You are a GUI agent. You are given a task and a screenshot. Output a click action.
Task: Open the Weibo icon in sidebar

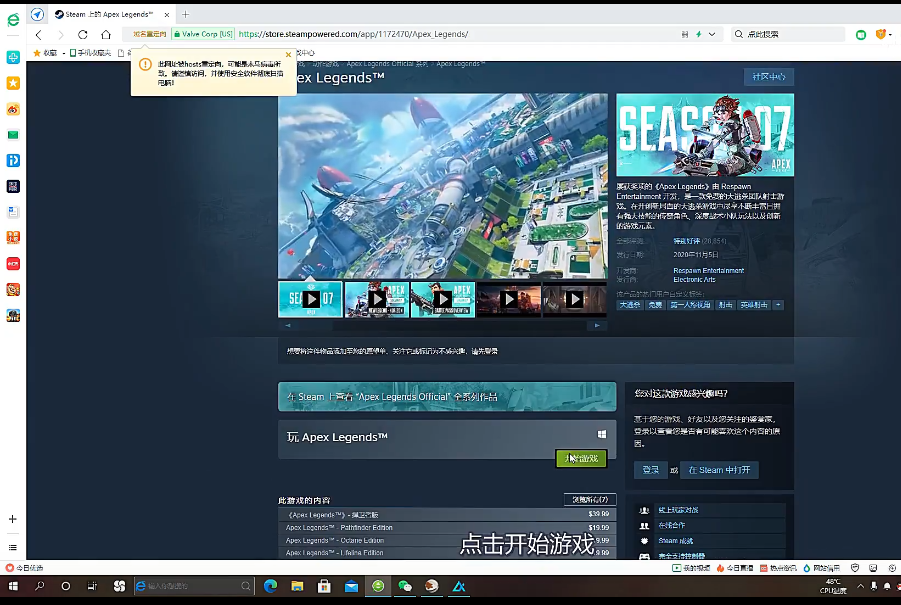click(13, 109)
